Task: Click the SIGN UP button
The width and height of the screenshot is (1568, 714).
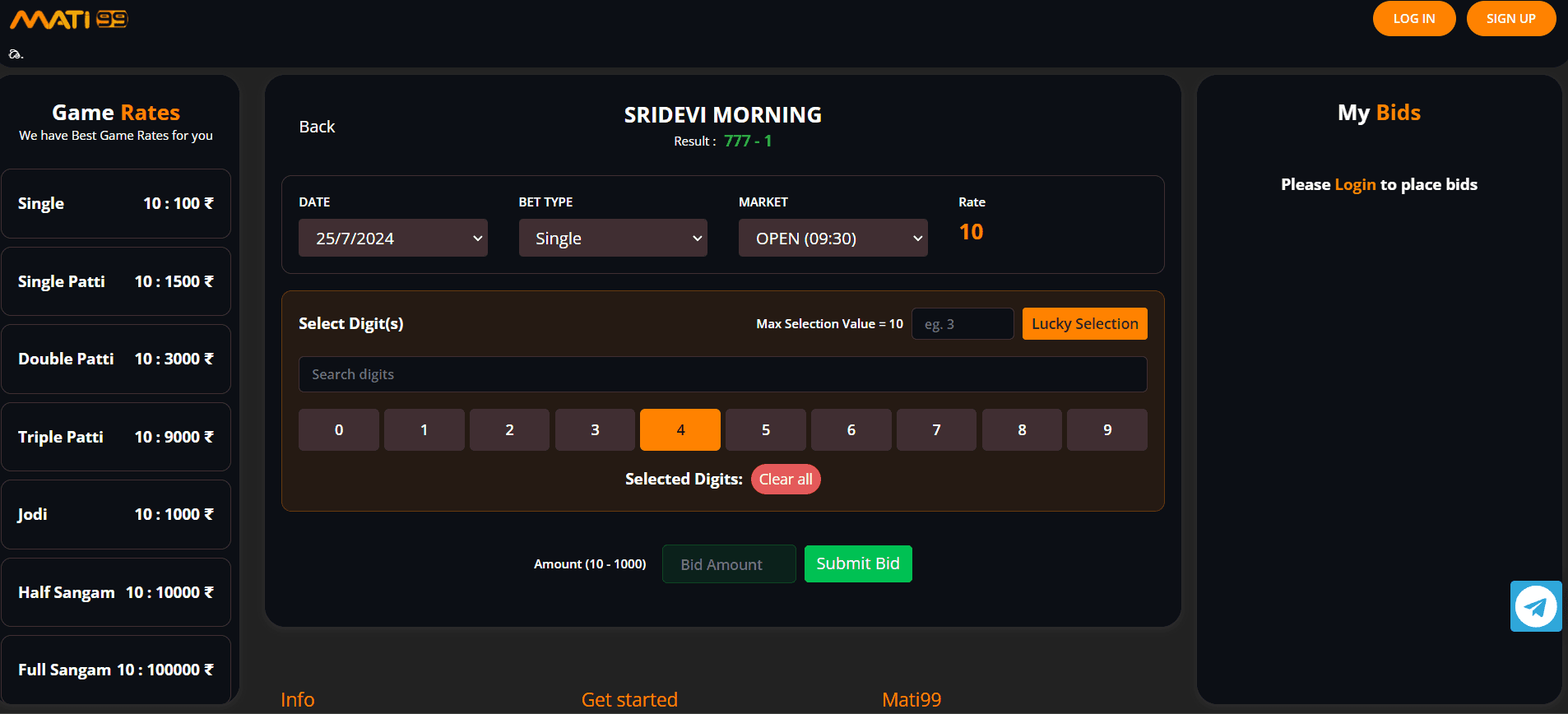Action: point(1510,19)
